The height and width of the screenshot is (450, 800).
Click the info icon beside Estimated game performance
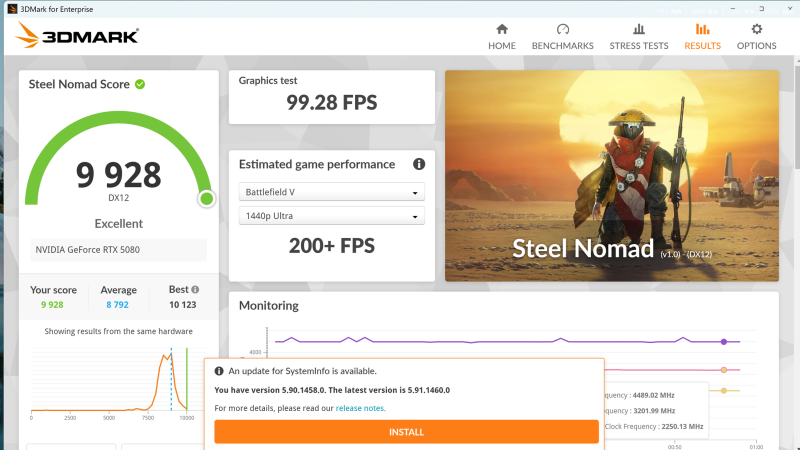click(419, 164)
